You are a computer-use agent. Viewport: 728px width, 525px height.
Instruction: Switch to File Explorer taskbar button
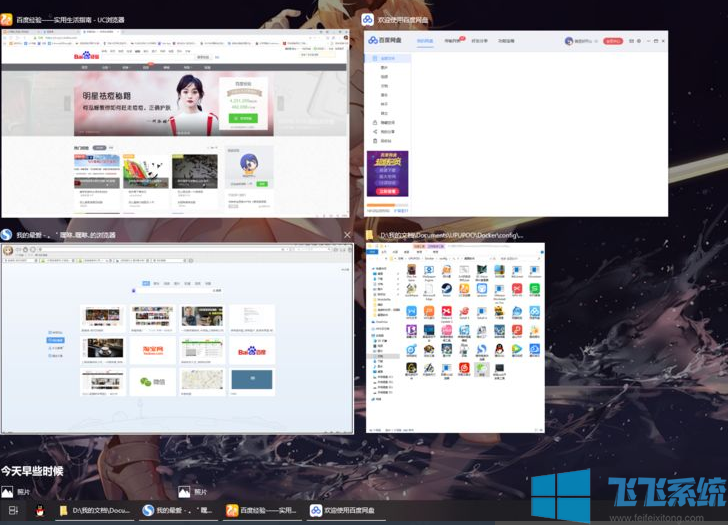tap(95, 511)
